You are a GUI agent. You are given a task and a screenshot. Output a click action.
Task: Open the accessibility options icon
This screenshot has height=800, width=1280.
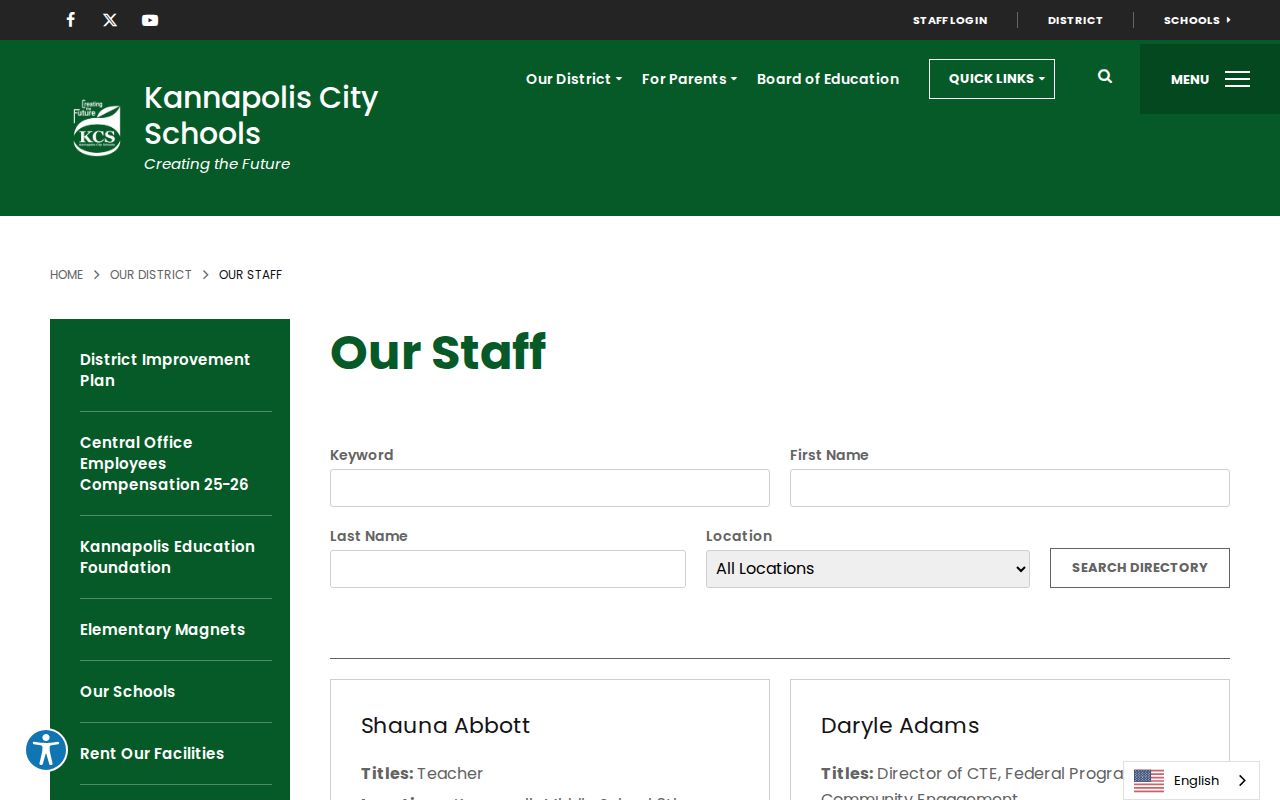point(46,749)
